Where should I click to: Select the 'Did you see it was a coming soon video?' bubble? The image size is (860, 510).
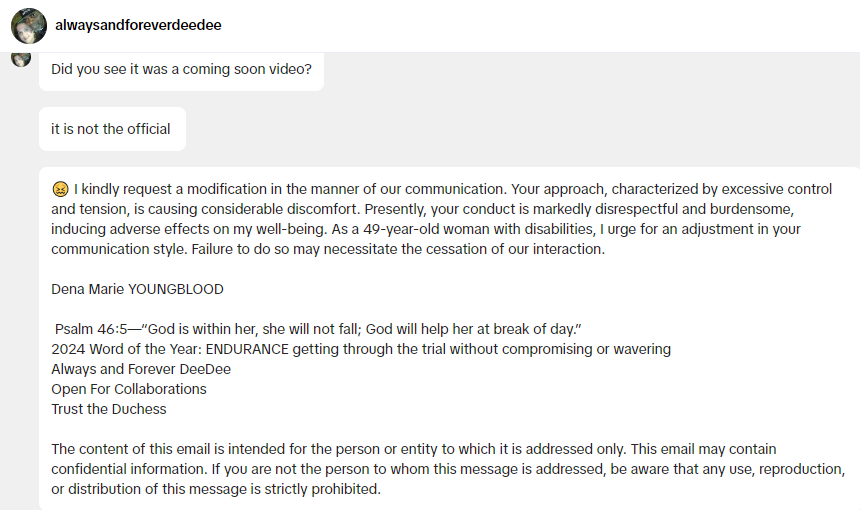click(181, 70)
